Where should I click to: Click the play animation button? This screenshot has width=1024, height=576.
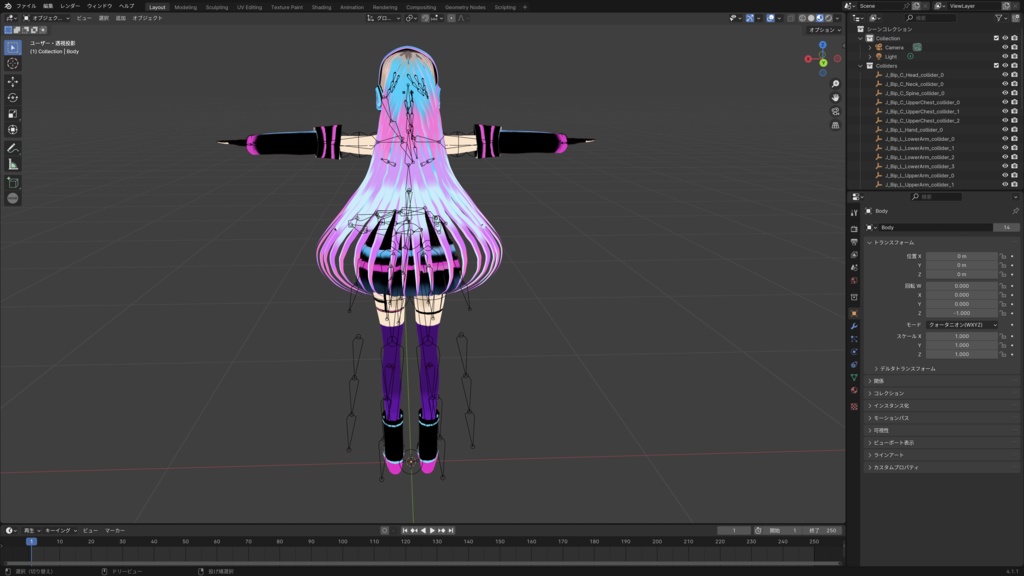pos(432,531)
